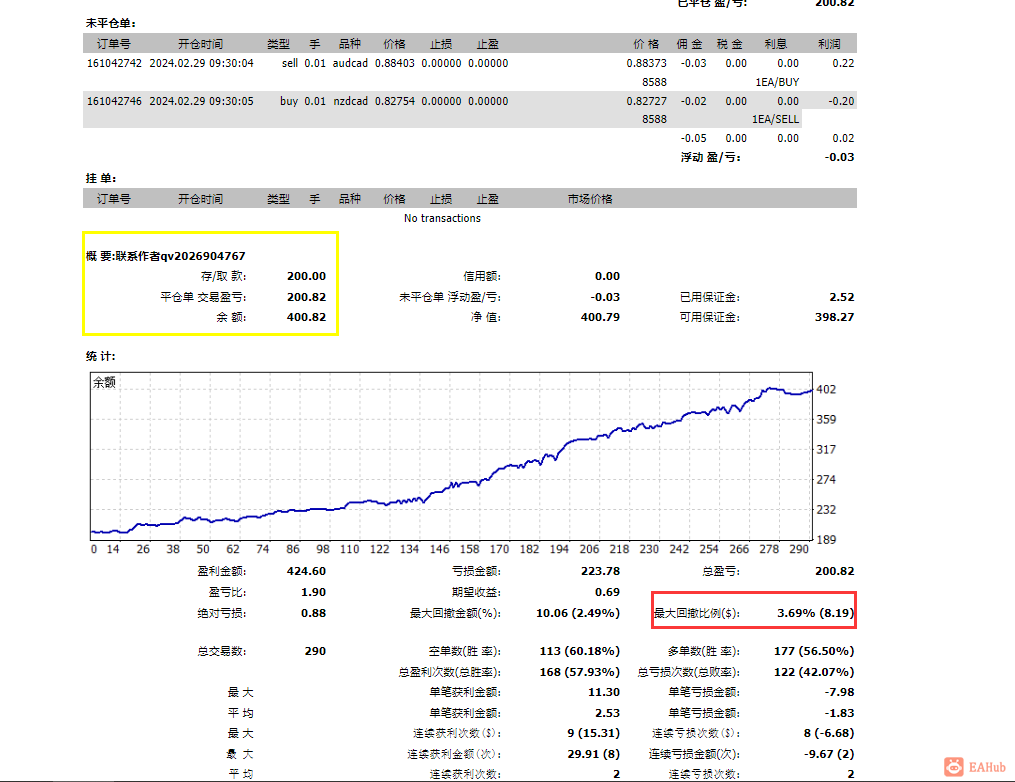
Task: Click the 利润 column header
Action: [829, 44]
